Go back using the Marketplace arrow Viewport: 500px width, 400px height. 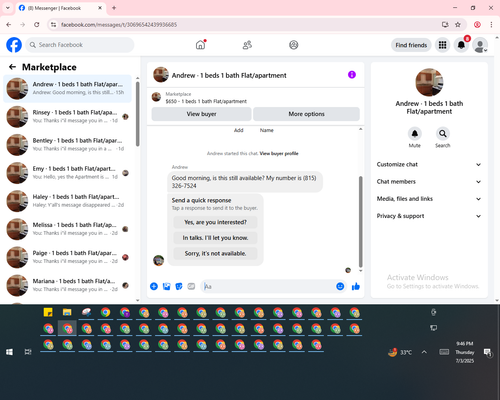[x=12, y=67]
